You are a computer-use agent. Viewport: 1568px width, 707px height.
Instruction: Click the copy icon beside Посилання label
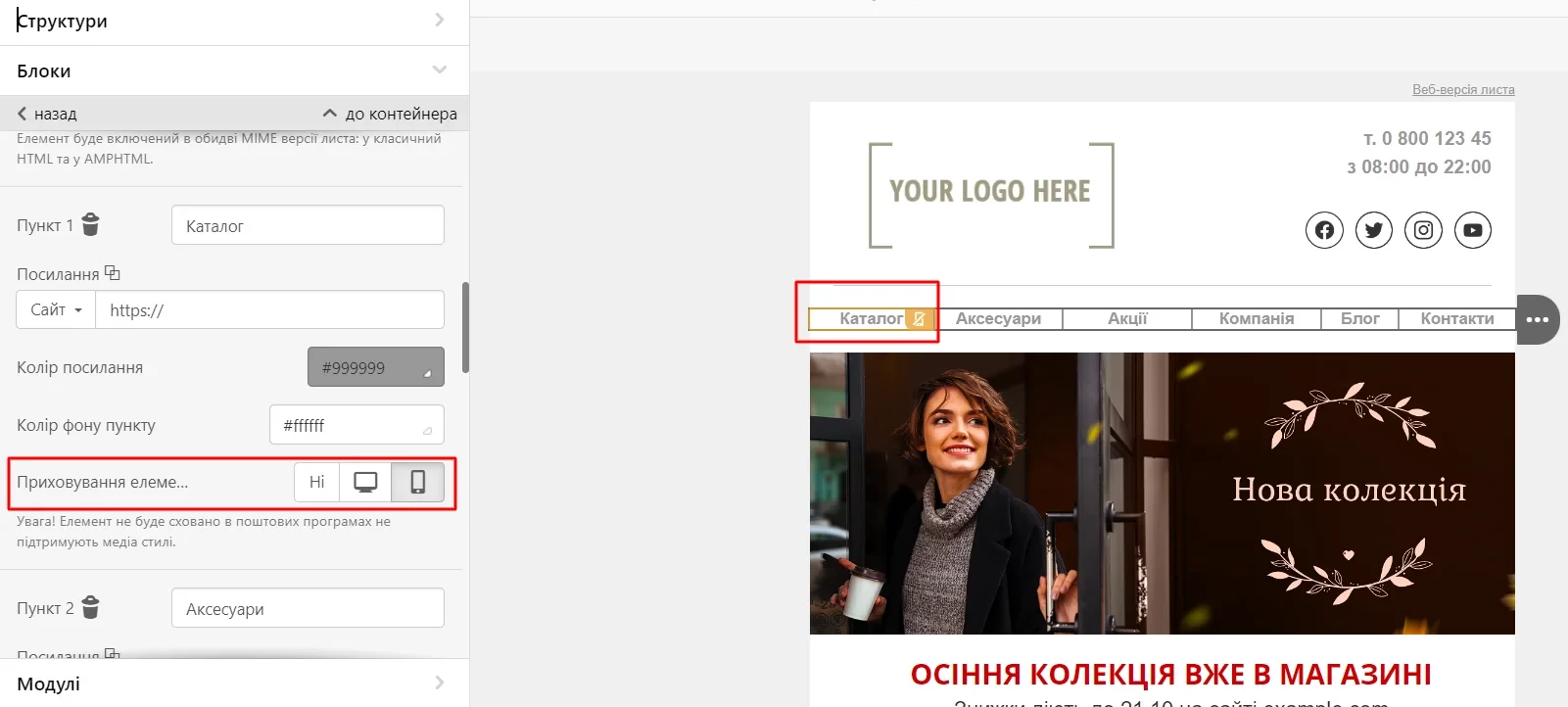(113, 273)
